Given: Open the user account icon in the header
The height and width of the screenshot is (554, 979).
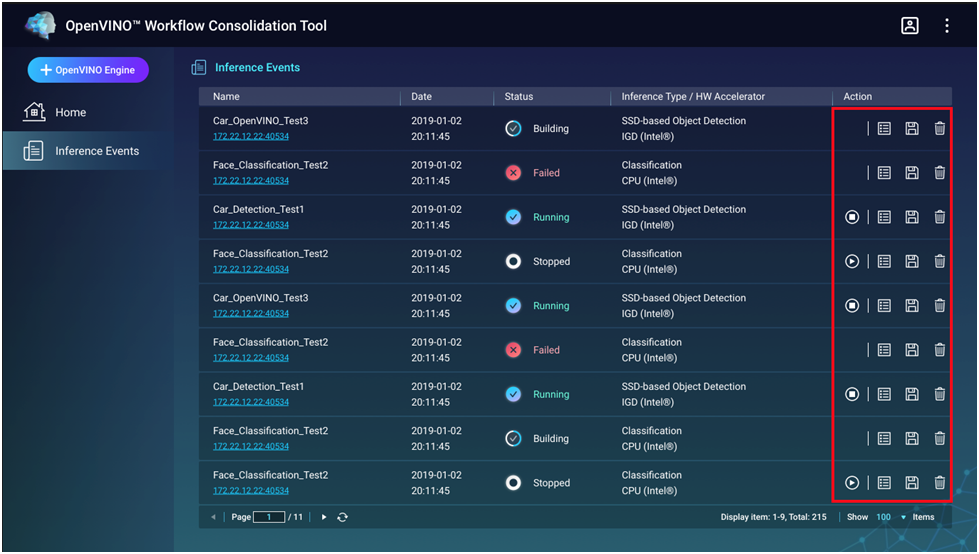Looking at the screenshot, I should 909,27.
